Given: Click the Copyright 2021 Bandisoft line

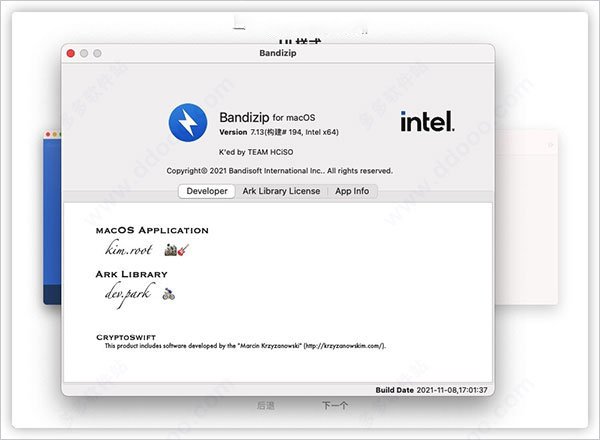Looking at the screenshot, I should [x=279, y=171].
